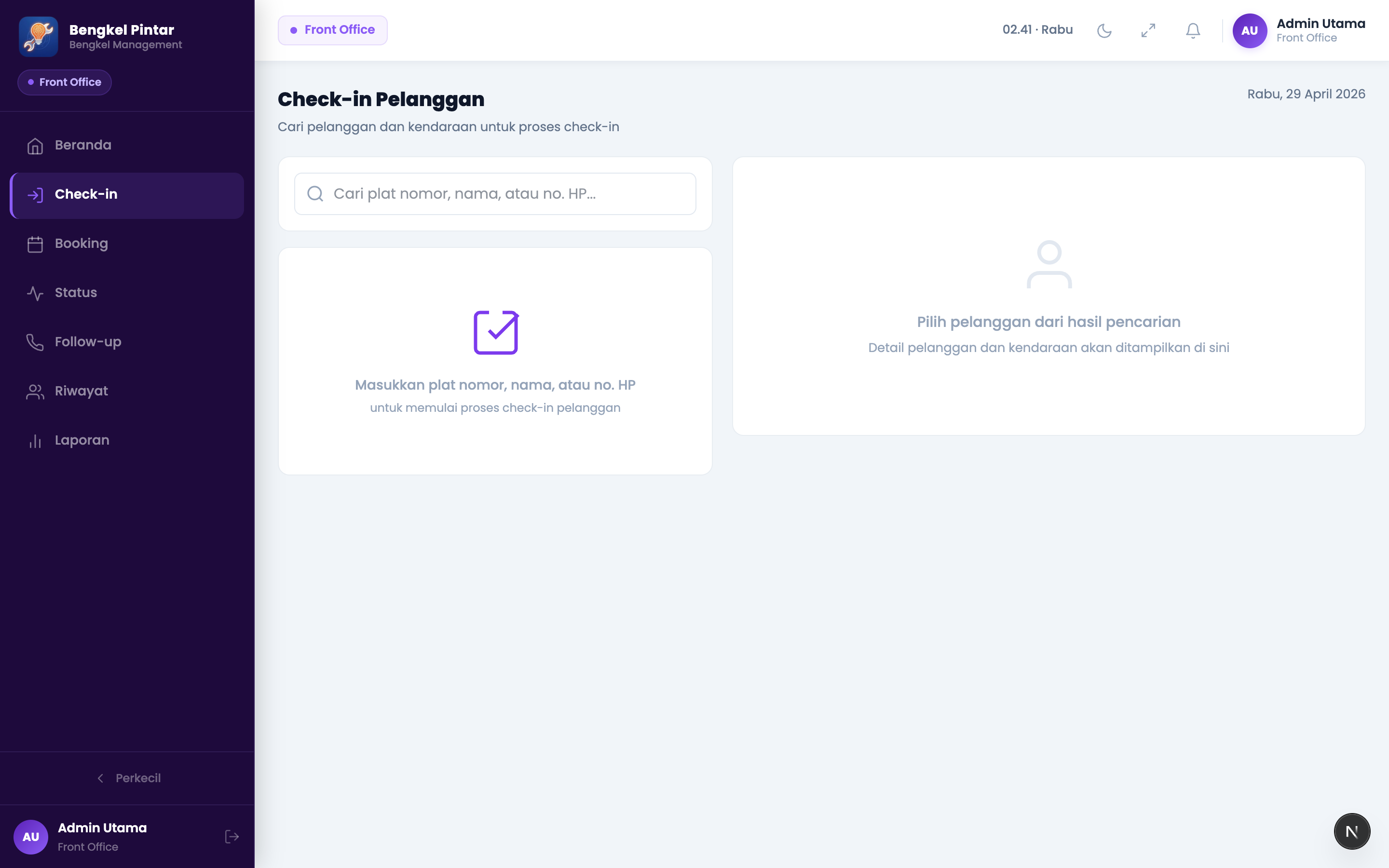Click Bengkel Pintar brand title
The width and height of the screenshot is (1389, 868).
pyautogui.click(x=121, y=30)
